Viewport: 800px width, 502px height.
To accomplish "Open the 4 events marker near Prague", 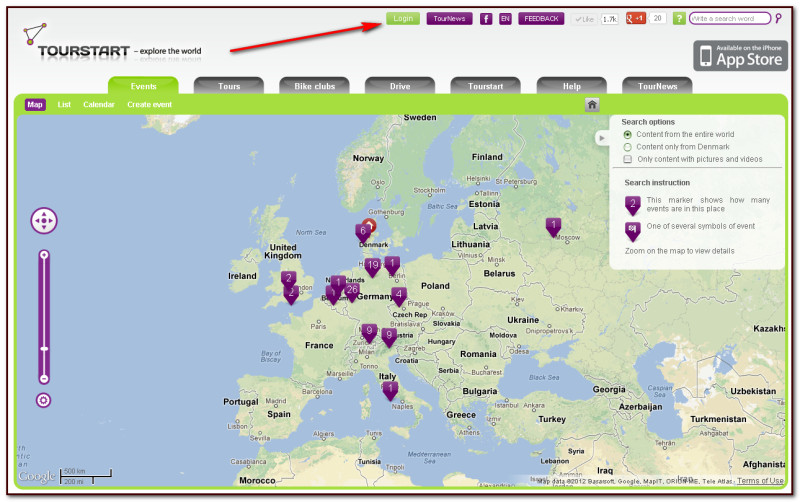I will (399, 296).
